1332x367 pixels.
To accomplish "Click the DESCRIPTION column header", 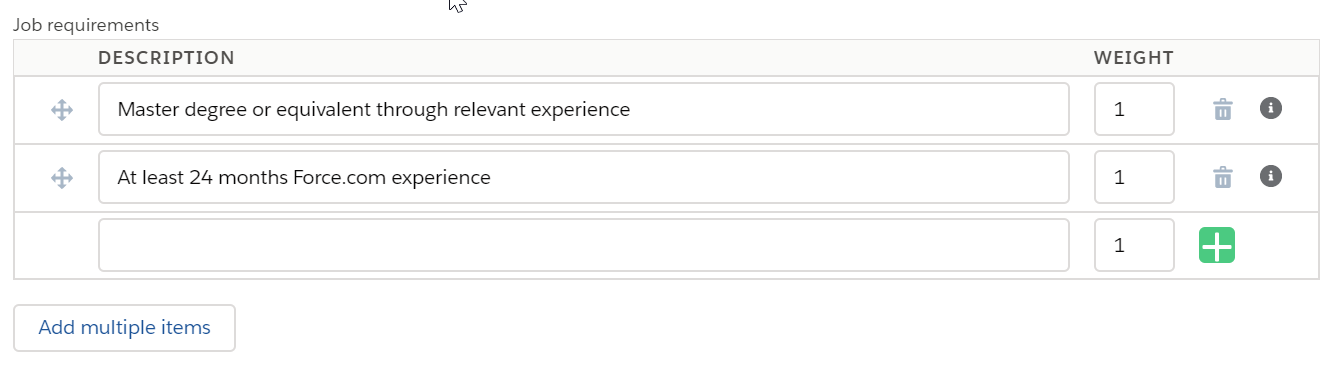I will [x=166, y=58].
